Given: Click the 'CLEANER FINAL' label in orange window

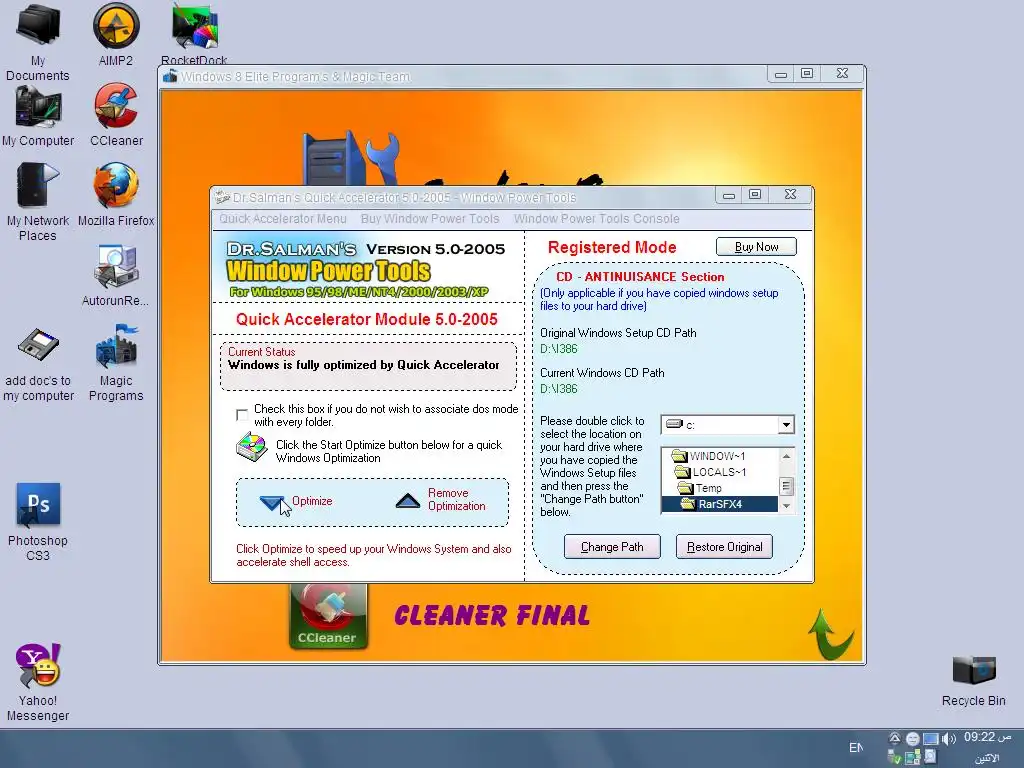Looking at the screenshot, I should [x=492, y=616].
